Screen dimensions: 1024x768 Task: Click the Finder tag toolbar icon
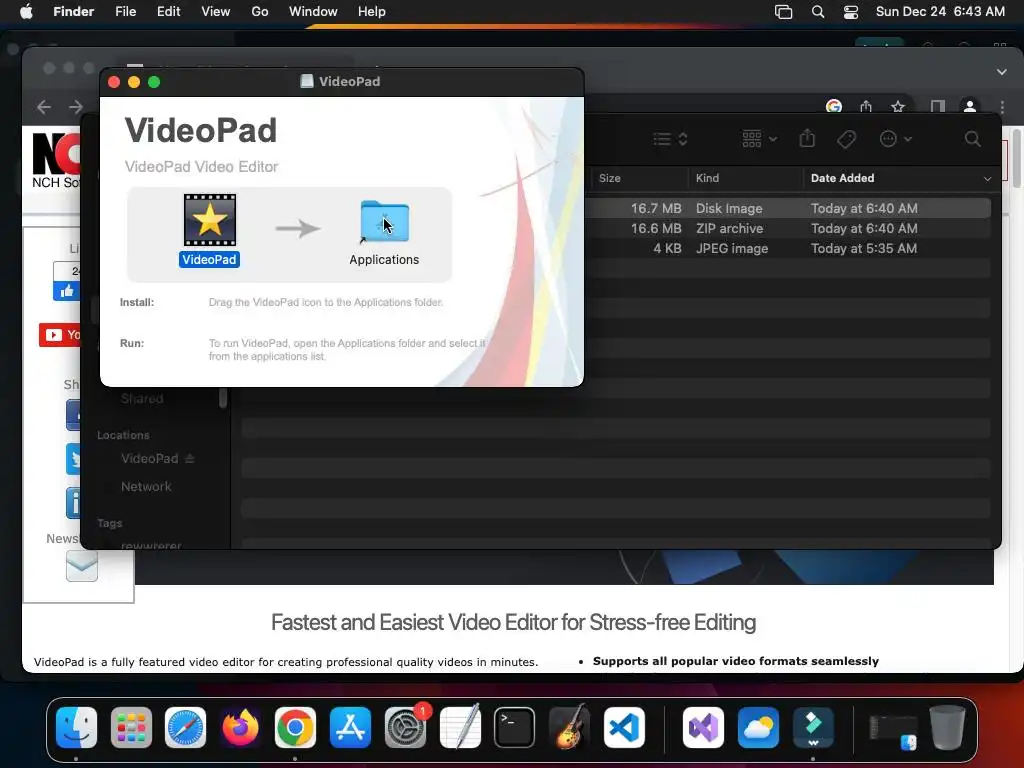pos(846,139)
